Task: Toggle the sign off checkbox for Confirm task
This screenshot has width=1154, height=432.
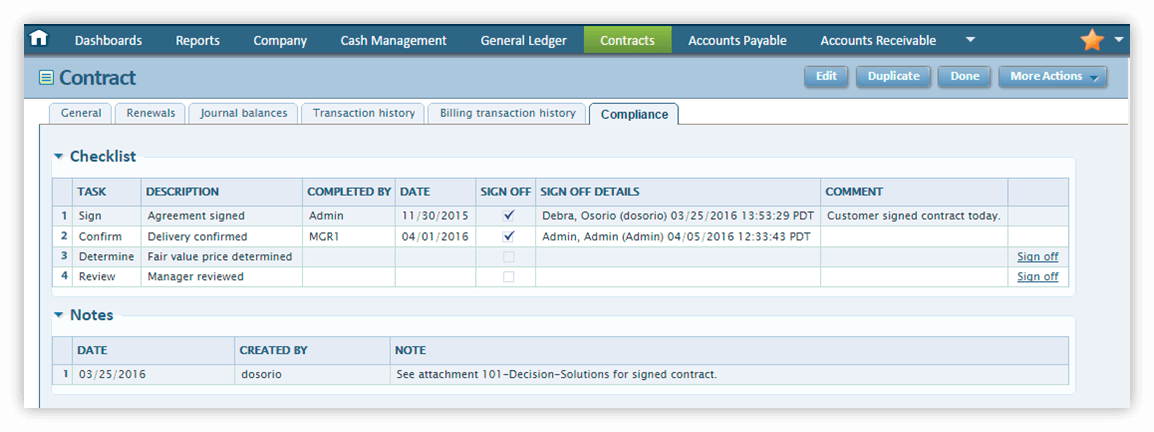Action: 509,236
